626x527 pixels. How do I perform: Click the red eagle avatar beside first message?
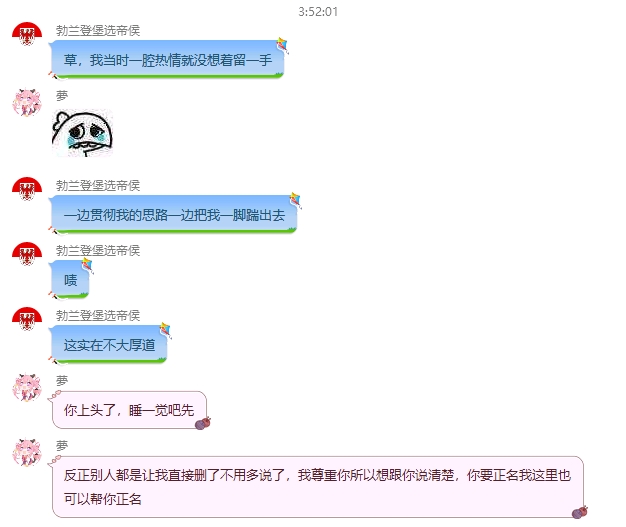point(27,35)
